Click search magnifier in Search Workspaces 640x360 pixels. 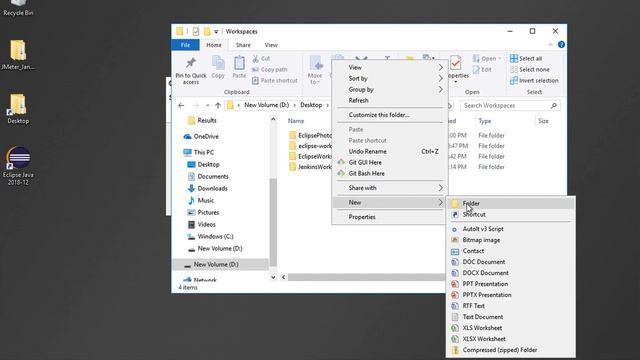tap(553, 106)
